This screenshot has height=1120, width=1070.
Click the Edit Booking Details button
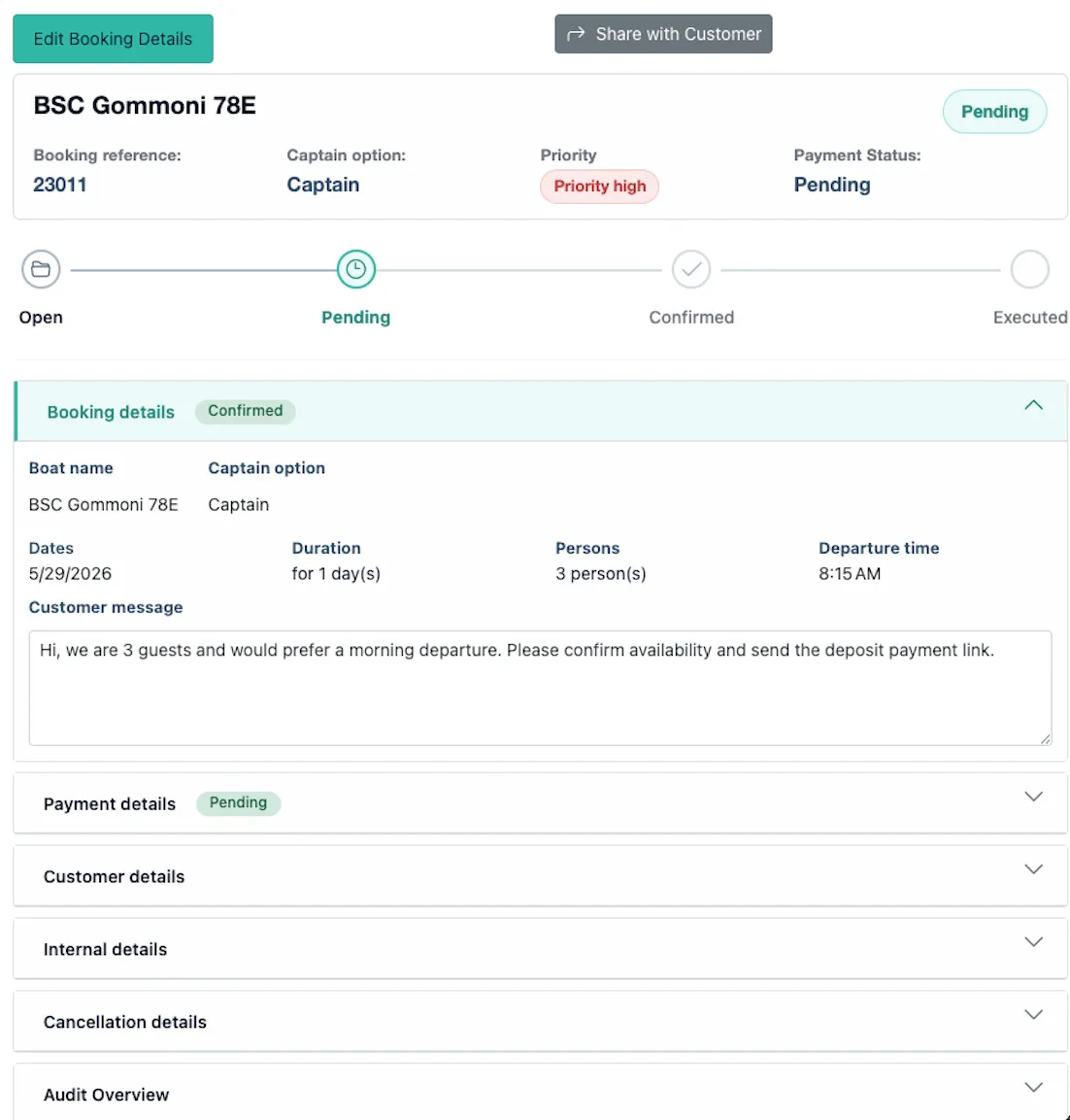pos(113,39)
